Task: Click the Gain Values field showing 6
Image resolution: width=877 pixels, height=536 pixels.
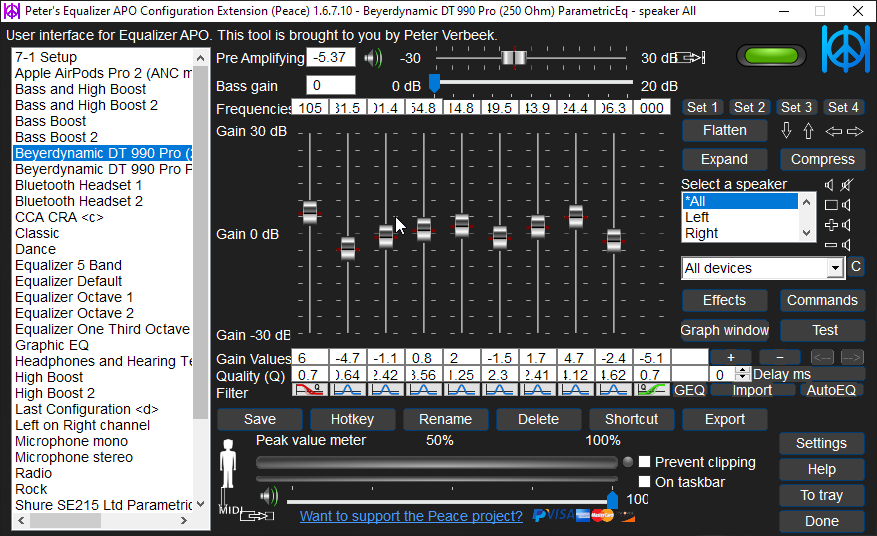Action: pyautogui.click(x=310, y=358)
